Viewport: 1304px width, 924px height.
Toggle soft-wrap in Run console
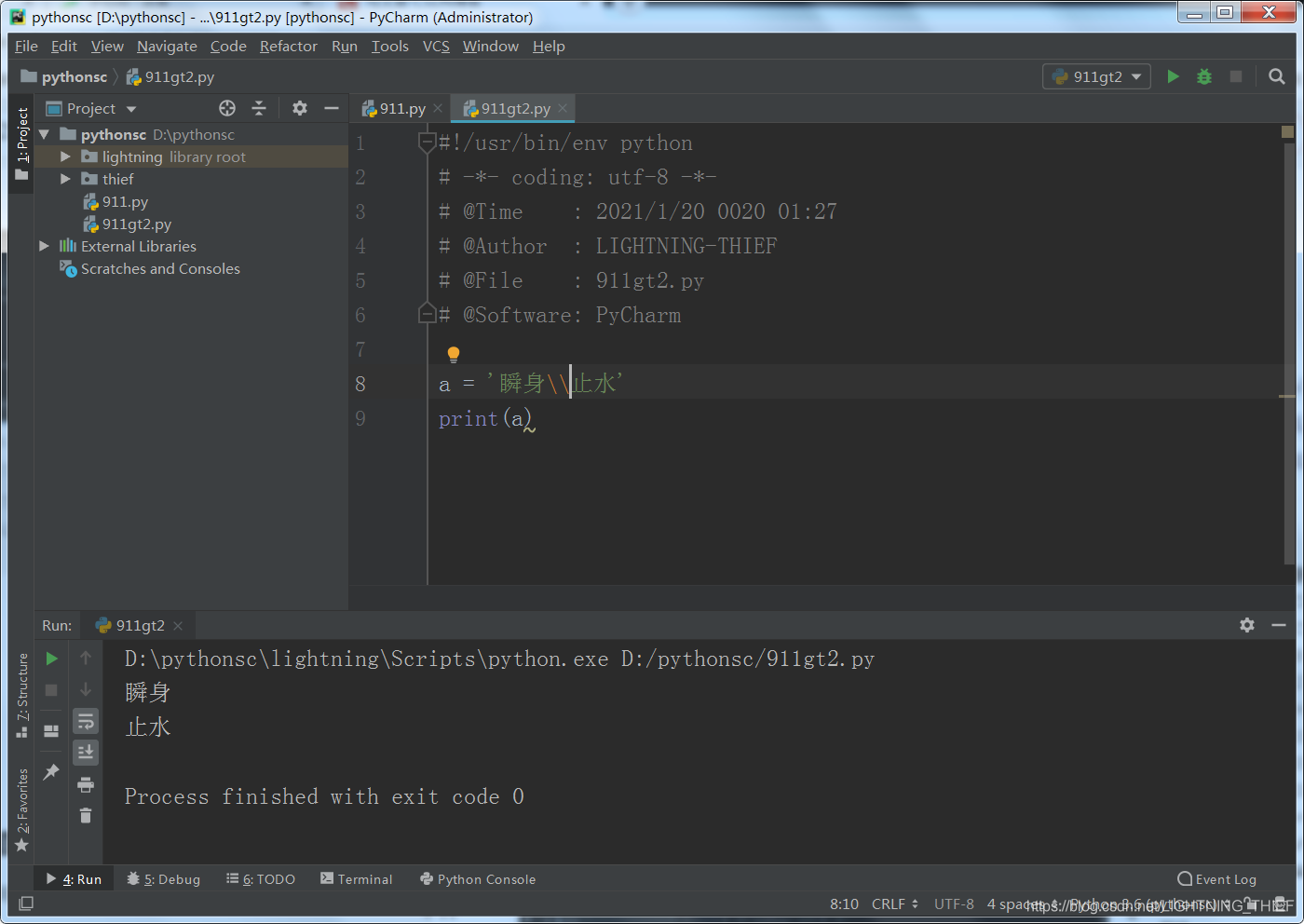click(x=86, y=721)
